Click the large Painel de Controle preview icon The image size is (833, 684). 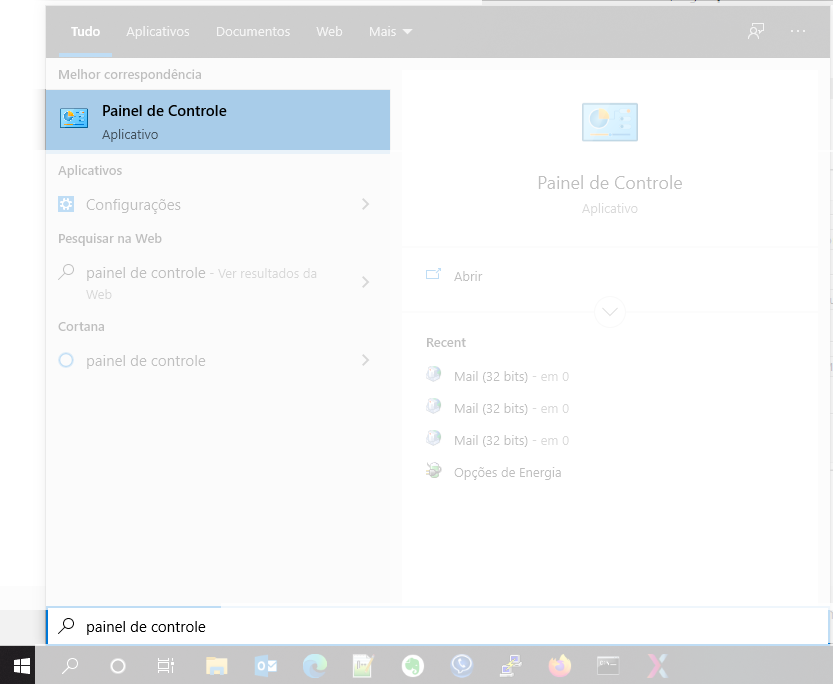pos(610,122)
